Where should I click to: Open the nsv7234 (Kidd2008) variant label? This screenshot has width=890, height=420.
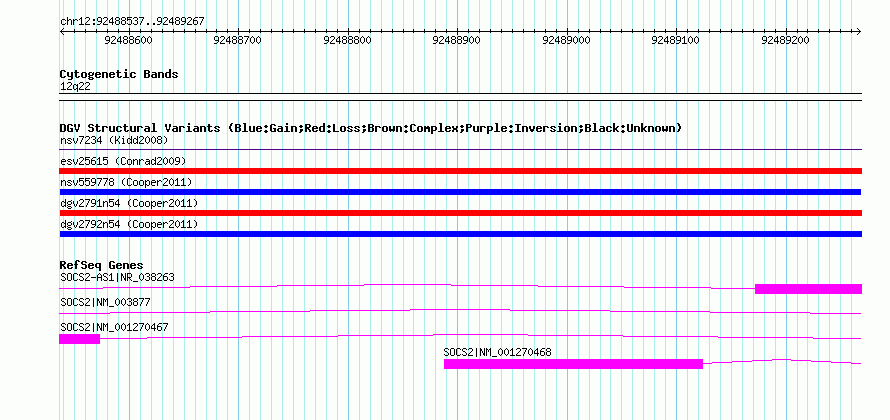point(114,140)
